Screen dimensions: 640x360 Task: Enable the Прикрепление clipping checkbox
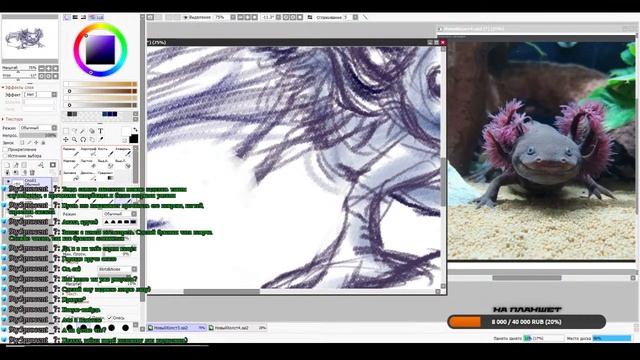pyautogui.click(x=5, y=149)
